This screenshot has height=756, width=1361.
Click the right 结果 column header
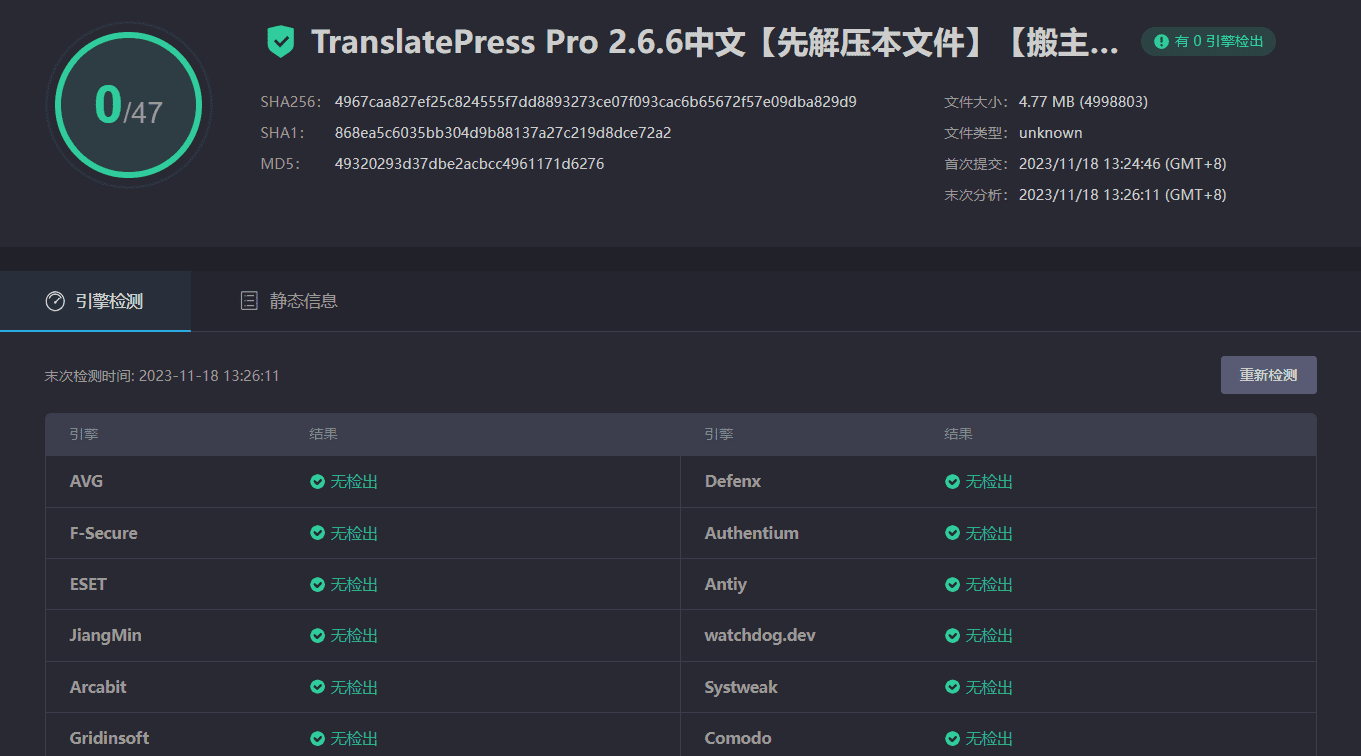click(959, 435)
